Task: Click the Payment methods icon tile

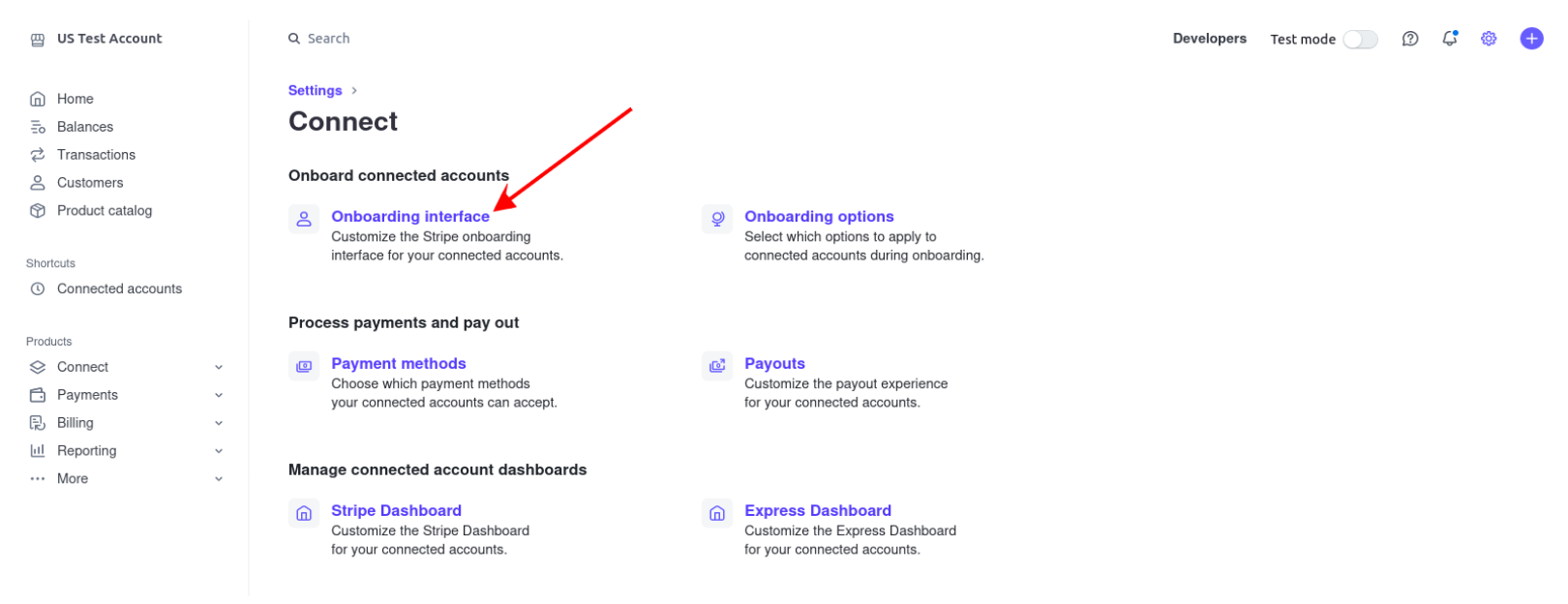Action: [x=304, y=366]
